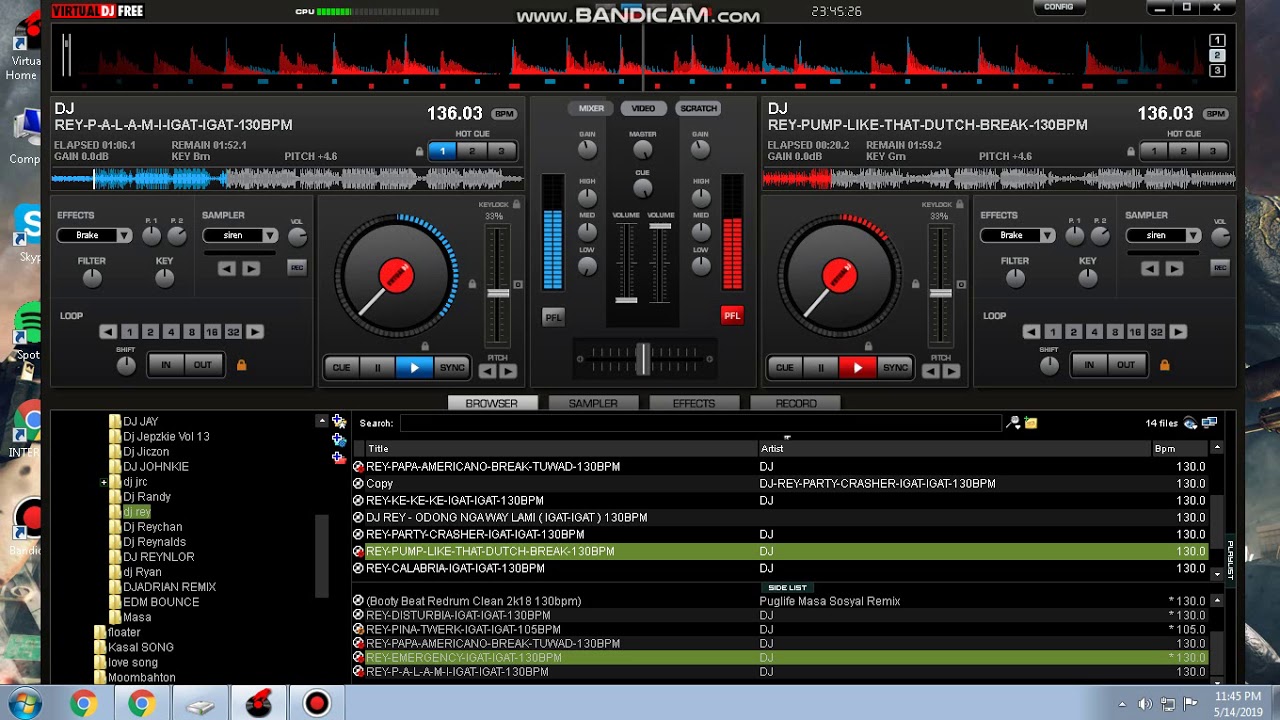Click left deck pitch slider
The width and height of the screenshot is (1280, 720).
497,293
